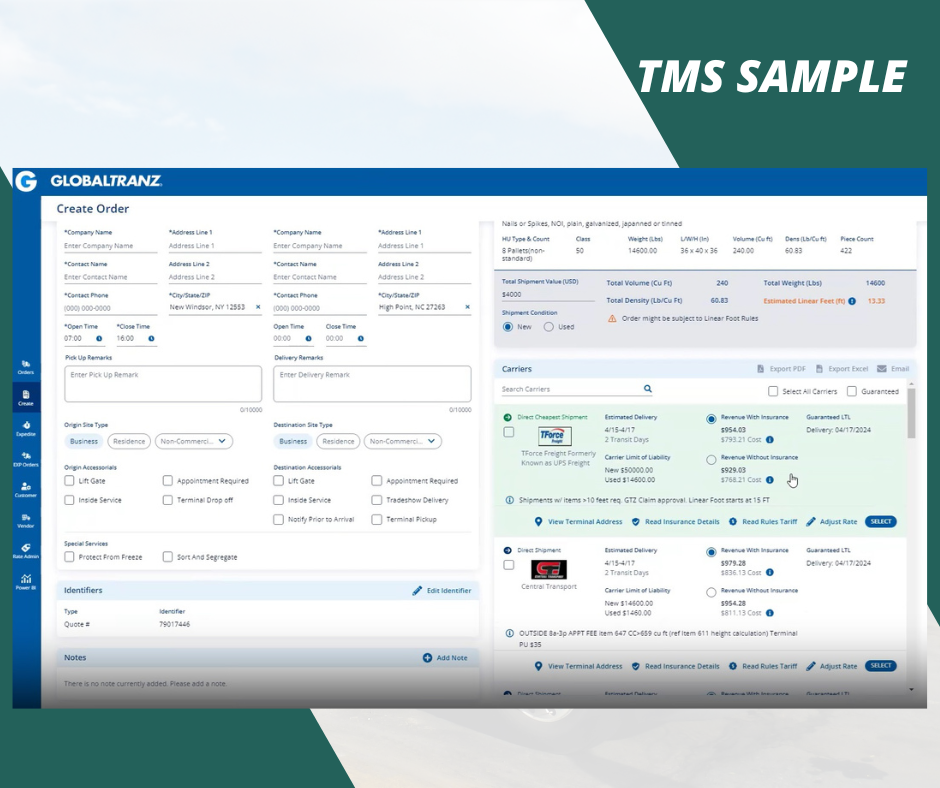The width and height of the screenshot is (940, 788).
Task: Click the Search Carriers magnifier icon
Action: 647,389
